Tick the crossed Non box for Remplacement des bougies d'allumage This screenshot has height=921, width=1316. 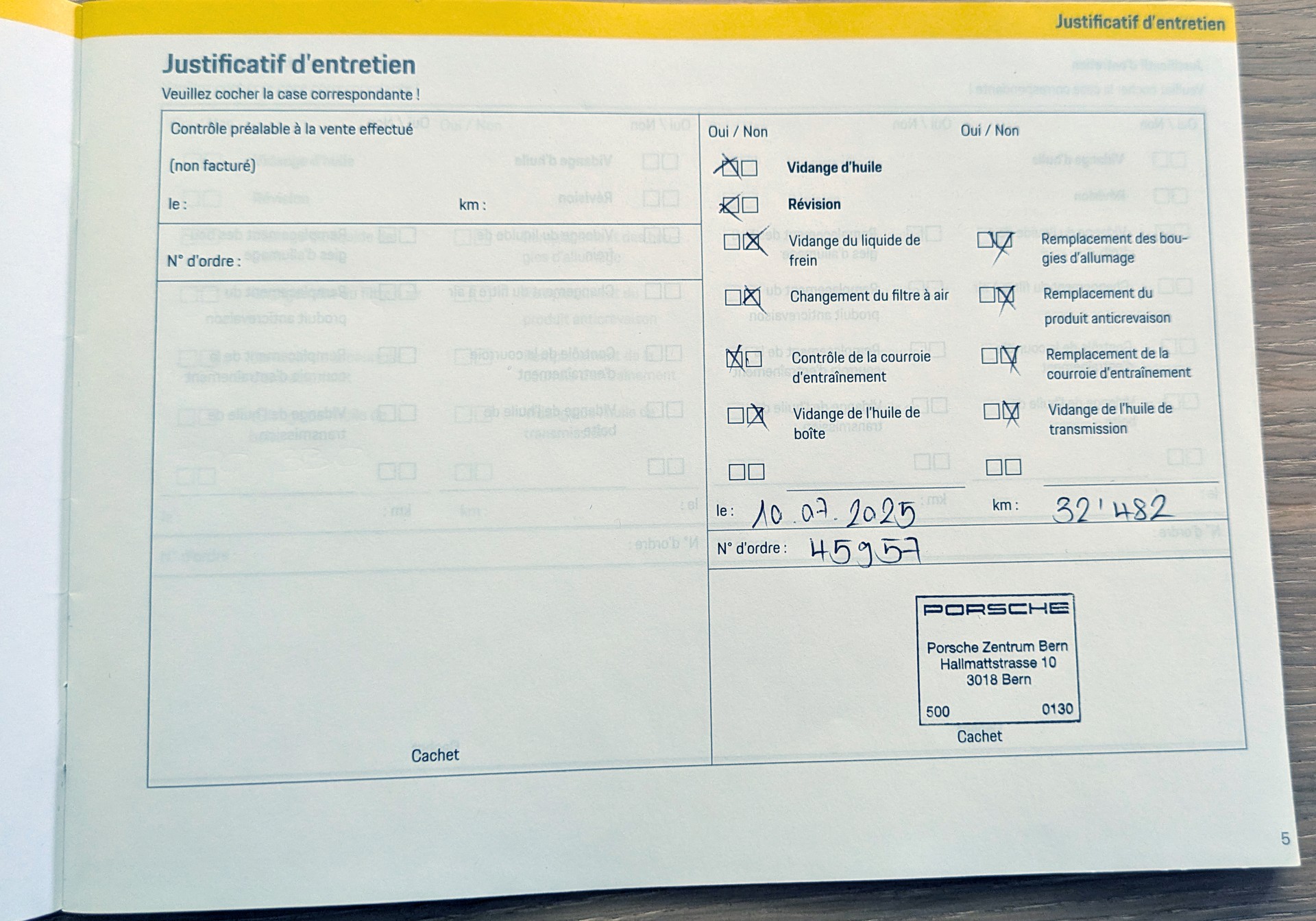click(1005, 240)
